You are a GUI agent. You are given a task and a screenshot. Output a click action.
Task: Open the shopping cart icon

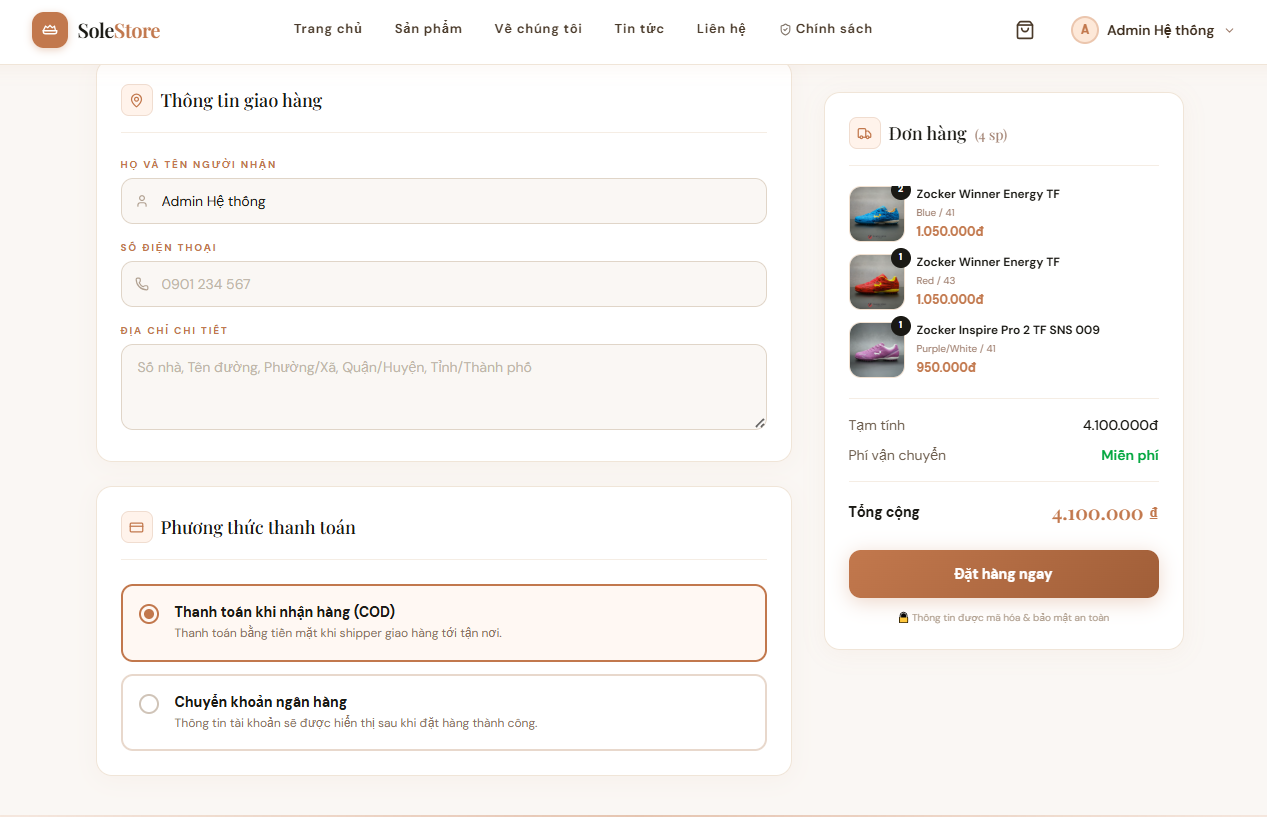(x=1025, y=30)
